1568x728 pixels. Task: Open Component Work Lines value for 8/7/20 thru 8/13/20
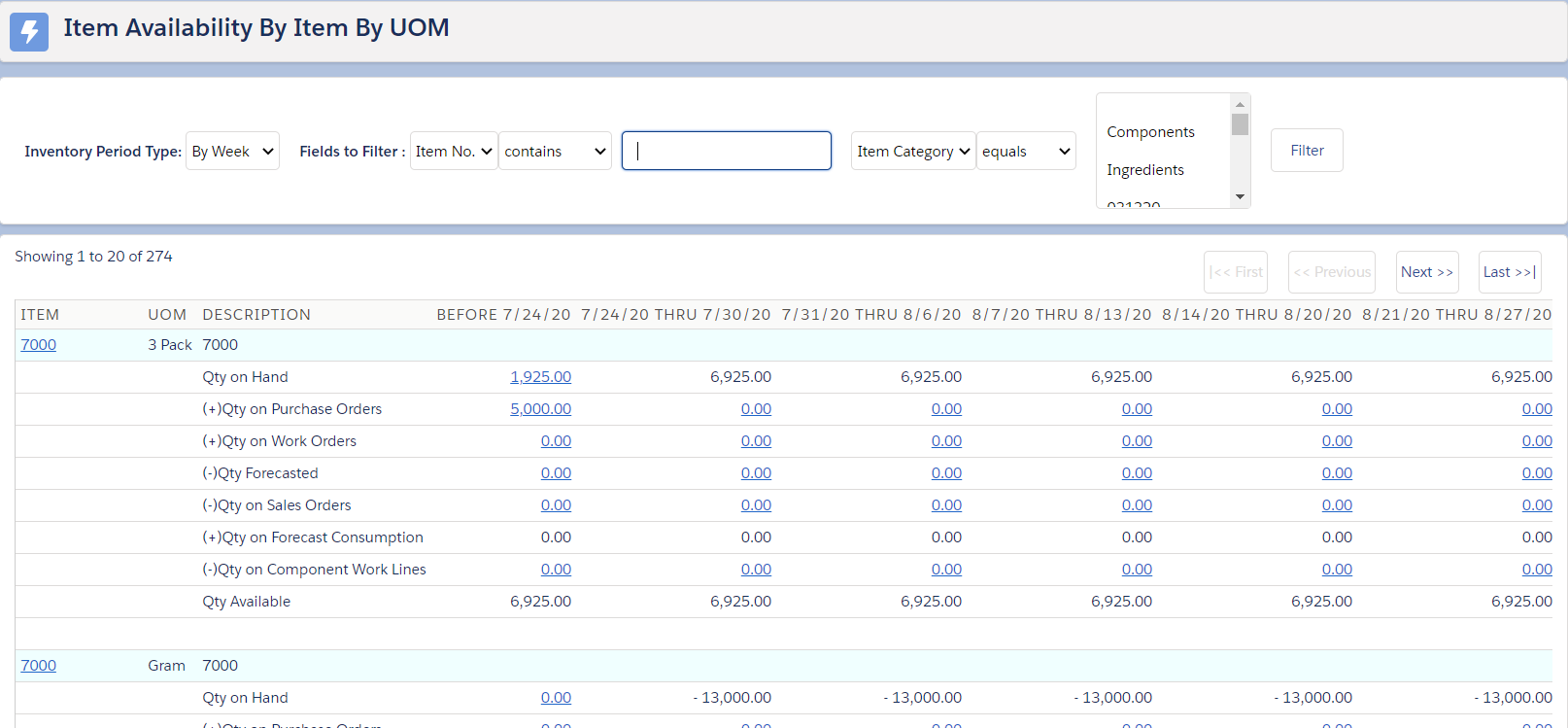pos(1137,570)
